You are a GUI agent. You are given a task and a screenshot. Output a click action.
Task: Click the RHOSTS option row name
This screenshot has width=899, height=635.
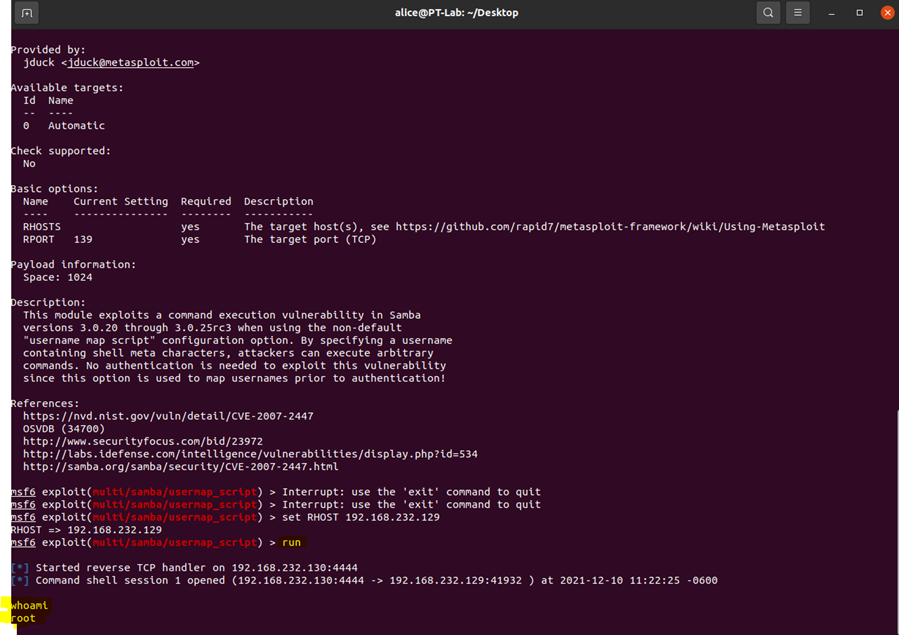tap(42, 226)
